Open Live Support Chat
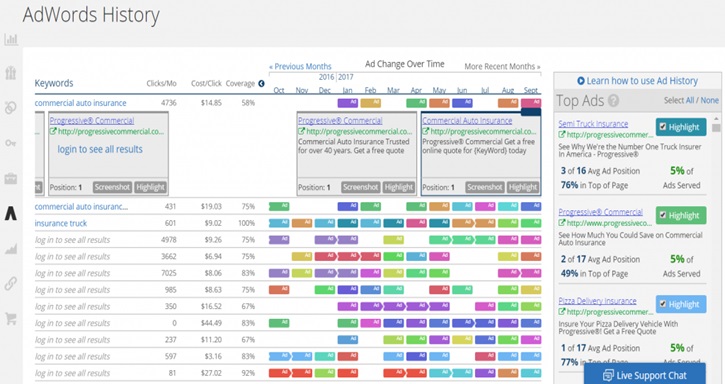This screenshot has width=725, height=384. tap(645, 375)
